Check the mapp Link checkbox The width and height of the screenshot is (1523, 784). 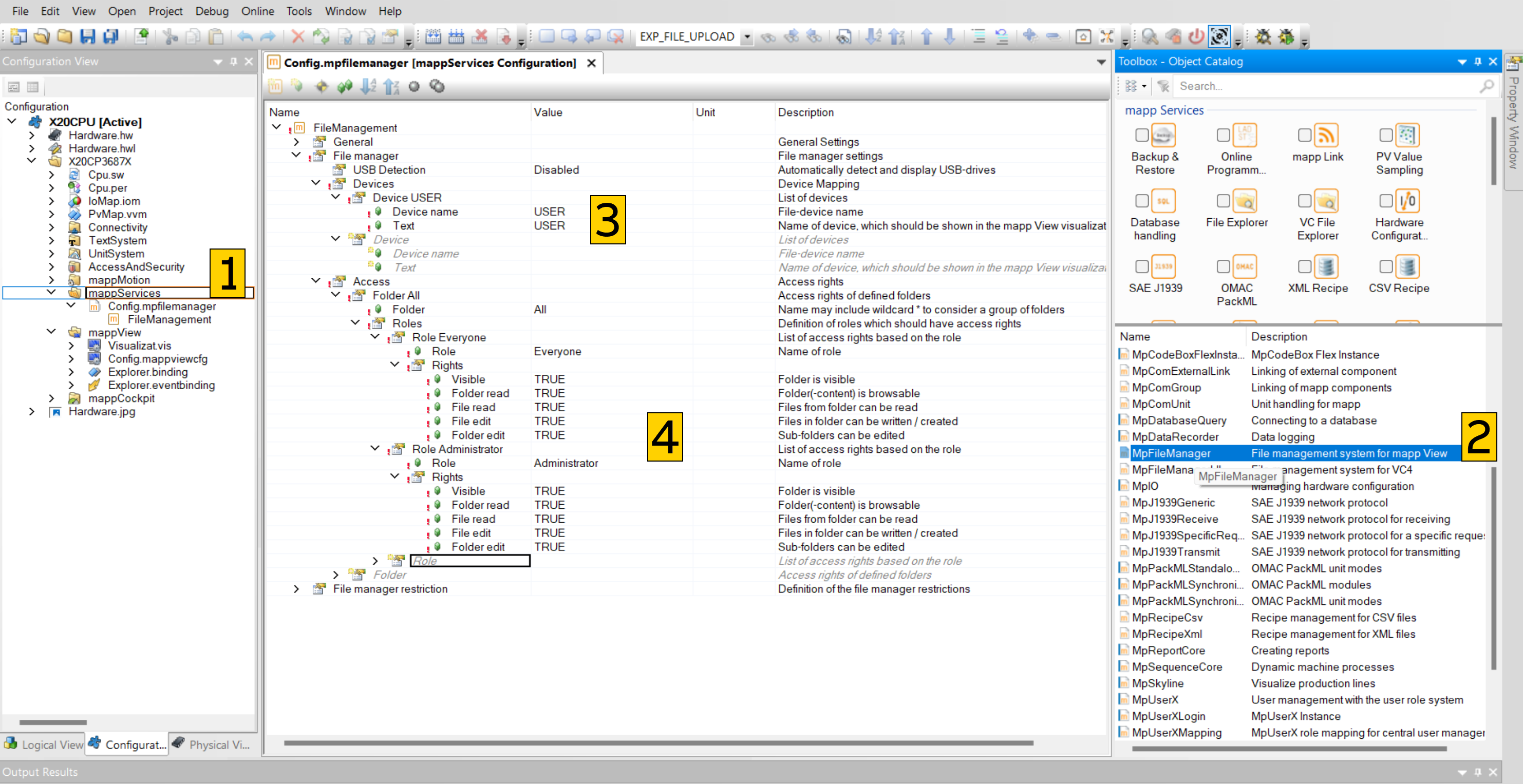[1304, 136]
